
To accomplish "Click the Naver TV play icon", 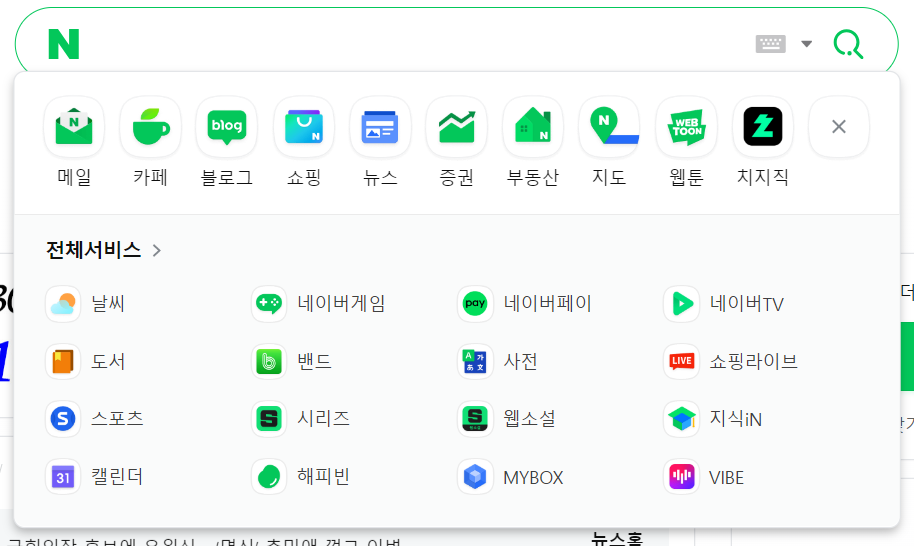I will click(681, 304).
